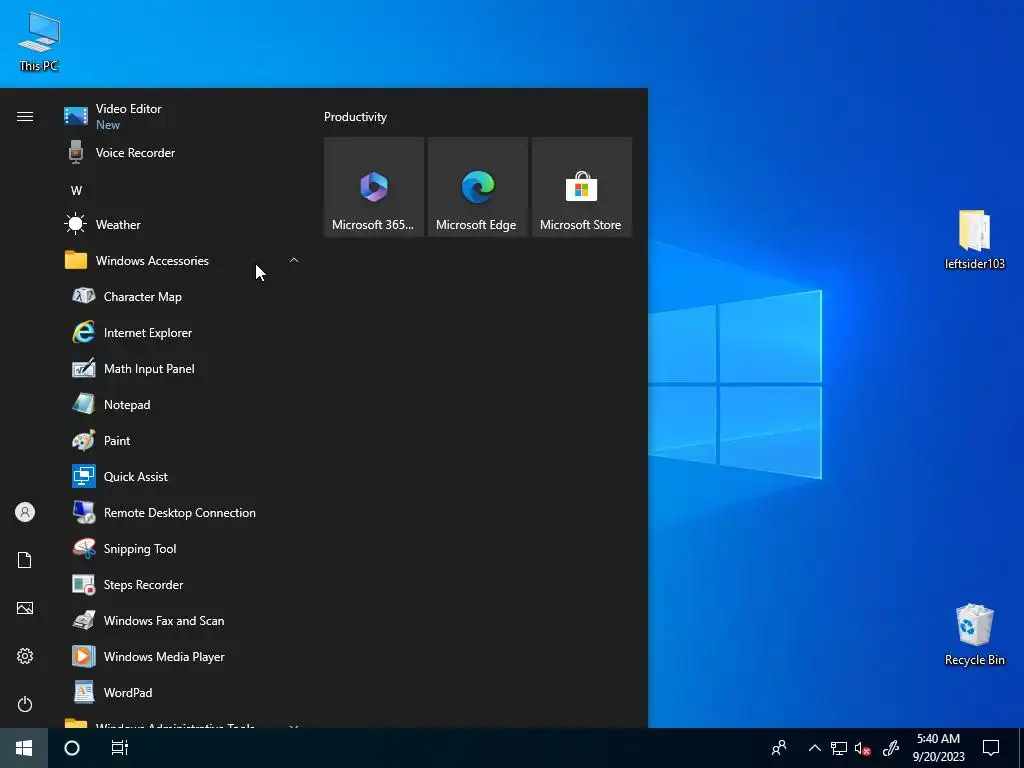
Task: Open Windows Fax and Scan
Action: pos(183,620)
